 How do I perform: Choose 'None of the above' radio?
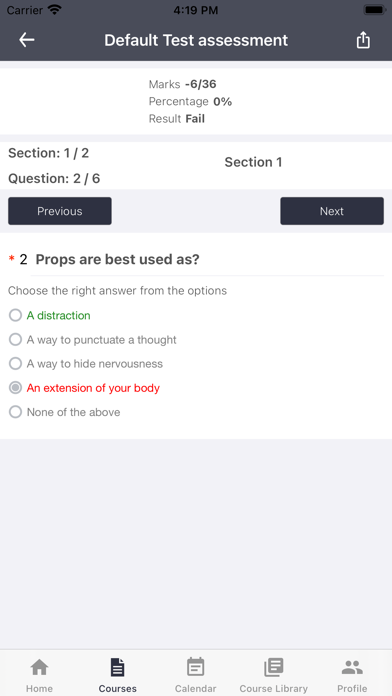point(16,412)
